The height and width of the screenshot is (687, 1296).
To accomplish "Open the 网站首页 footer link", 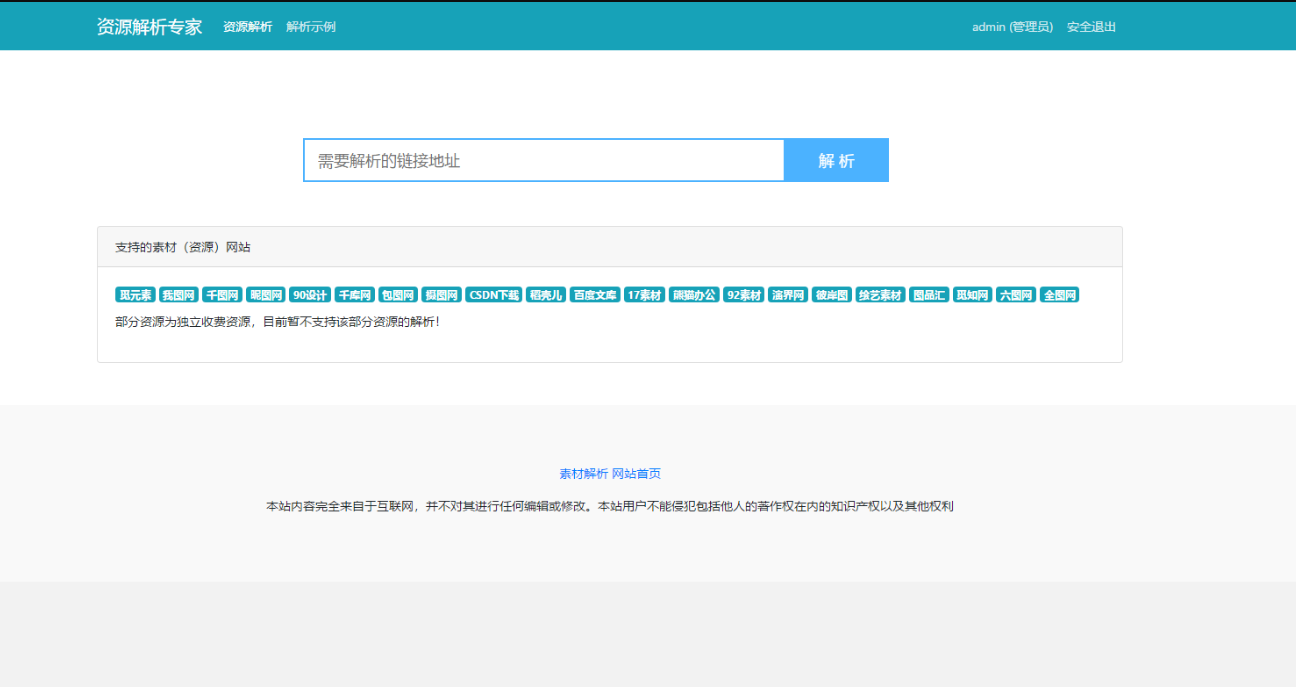I will (x=636, y=473).
